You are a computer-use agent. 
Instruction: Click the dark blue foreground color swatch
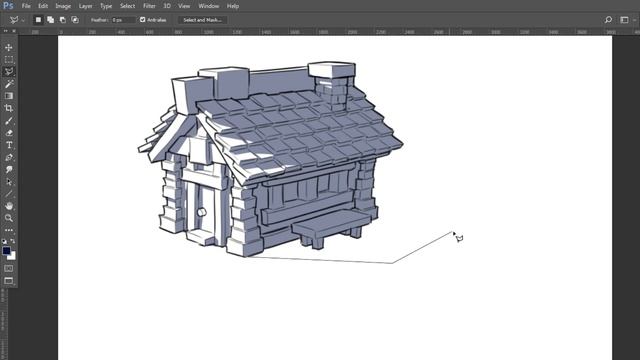6,251
